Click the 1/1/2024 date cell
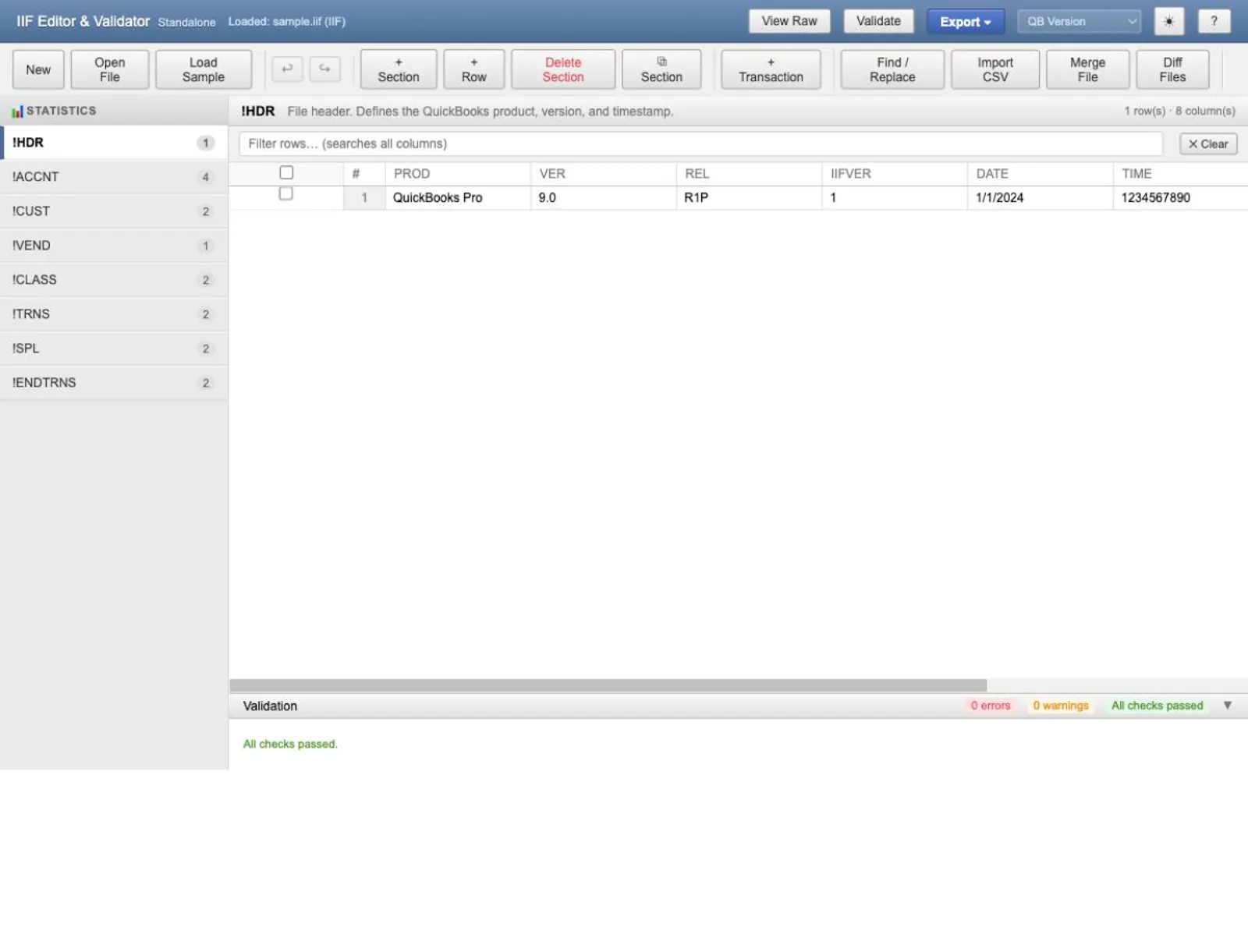Screen dimensions: 1248x952 point(1041,198)
